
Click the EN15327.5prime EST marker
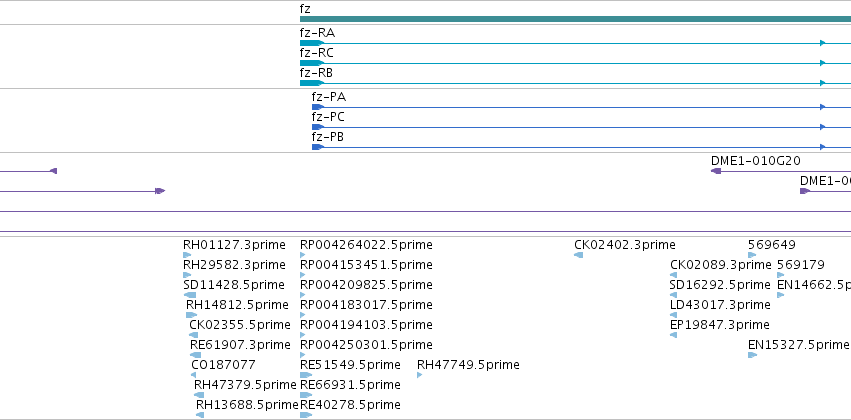coord(752,355)
